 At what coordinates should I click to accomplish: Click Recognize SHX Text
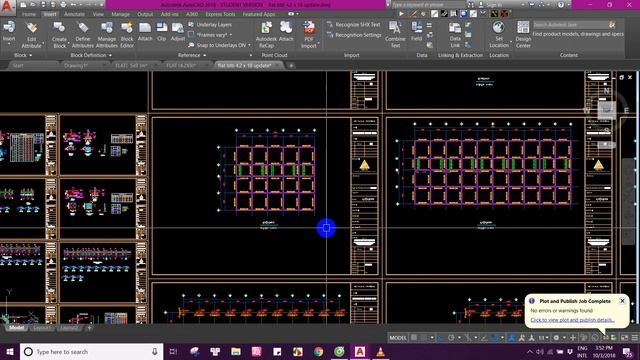[x=353, y=24]
